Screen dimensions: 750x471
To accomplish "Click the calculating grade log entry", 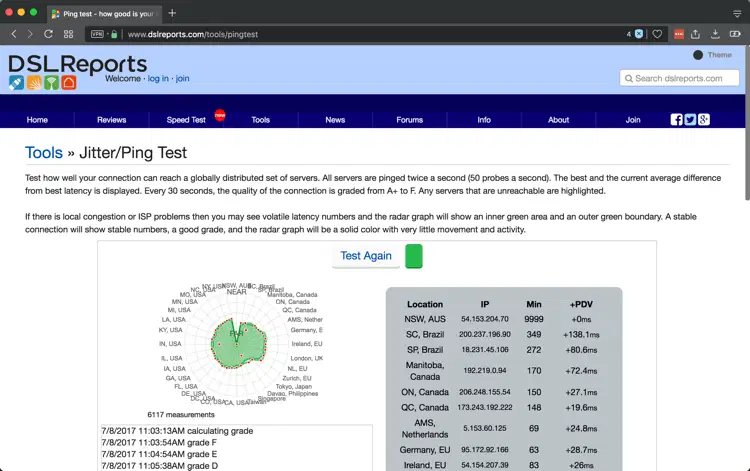I will pos(177,431).
